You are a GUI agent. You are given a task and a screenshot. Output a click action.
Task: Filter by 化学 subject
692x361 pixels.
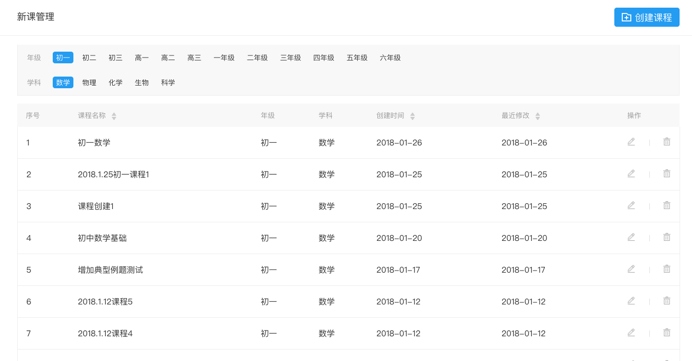pyautogui.click(x=116, y=83)
